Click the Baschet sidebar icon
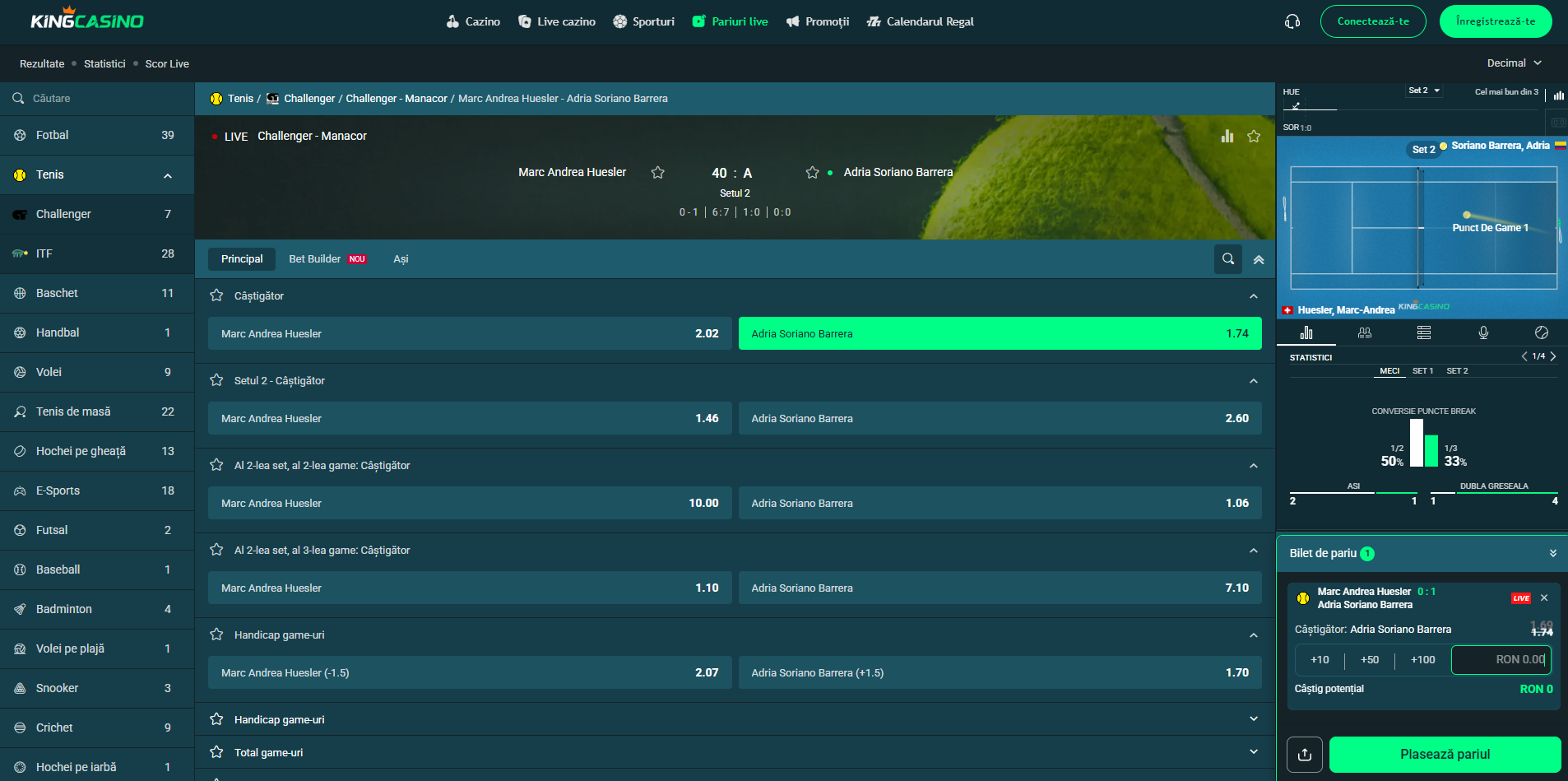The image size is (1568, 781). tap(20, 293)
